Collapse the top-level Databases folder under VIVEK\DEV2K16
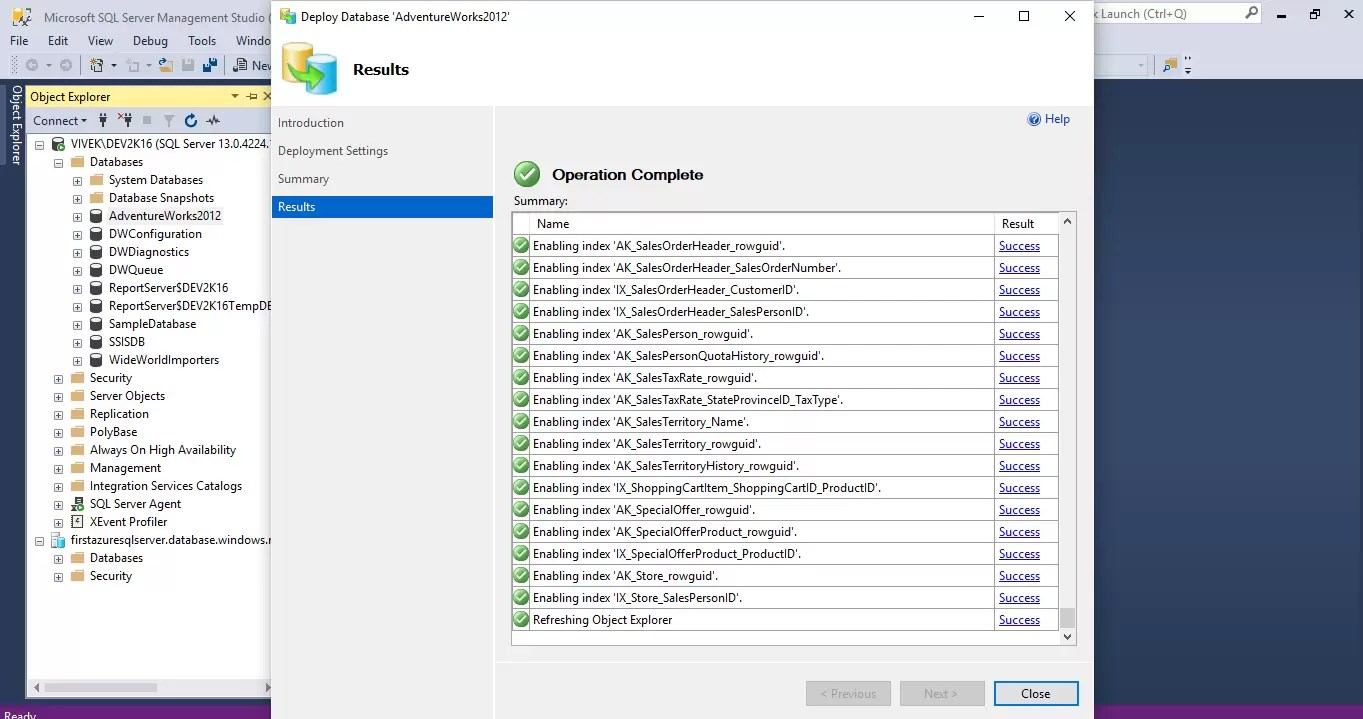The image size is (1363, 719). point(58,162)
